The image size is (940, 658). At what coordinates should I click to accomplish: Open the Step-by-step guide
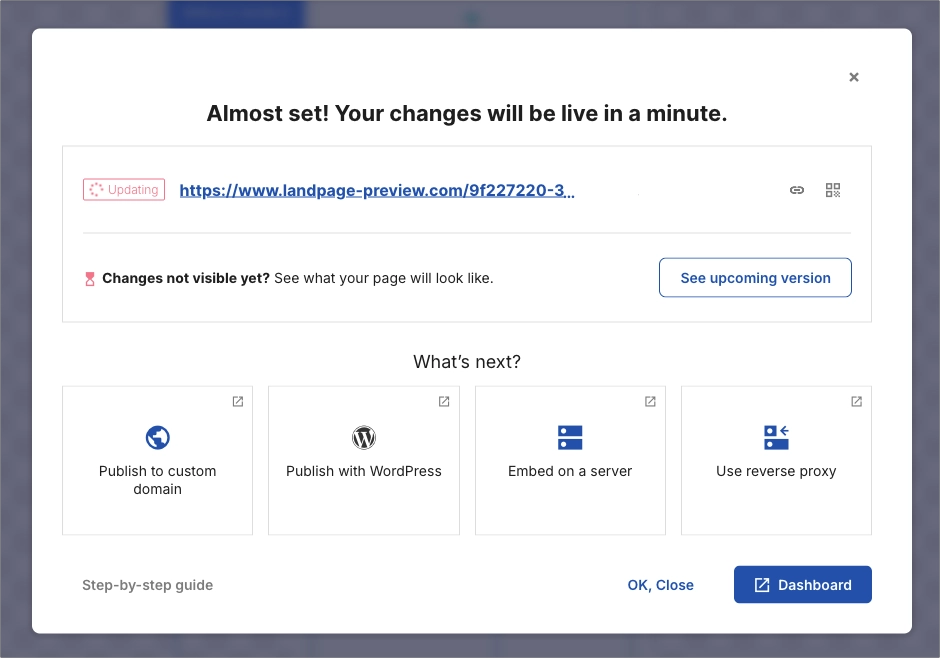coord(147,585)
